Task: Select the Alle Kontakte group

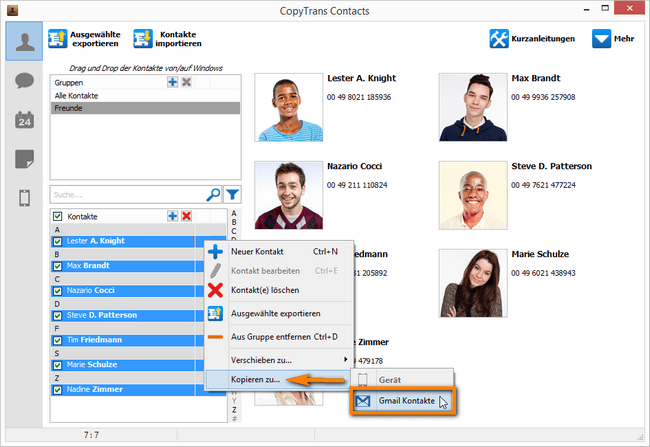Action: [145, 96]
